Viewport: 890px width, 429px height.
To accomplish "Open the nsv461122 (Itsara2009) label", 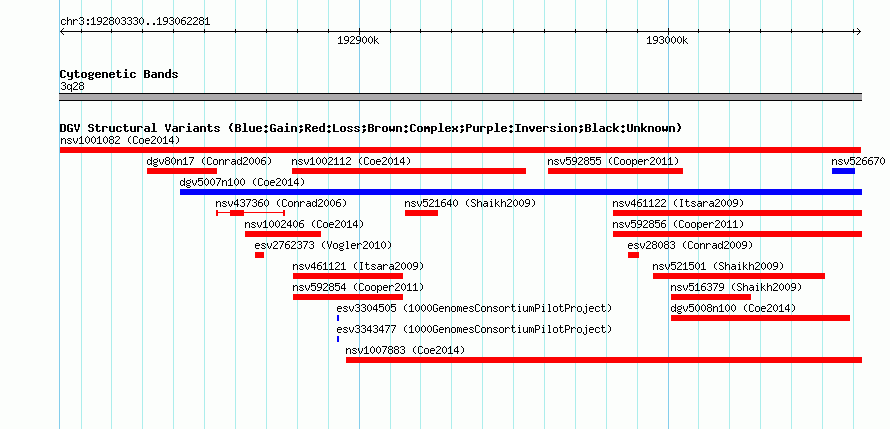I will 678,203.
